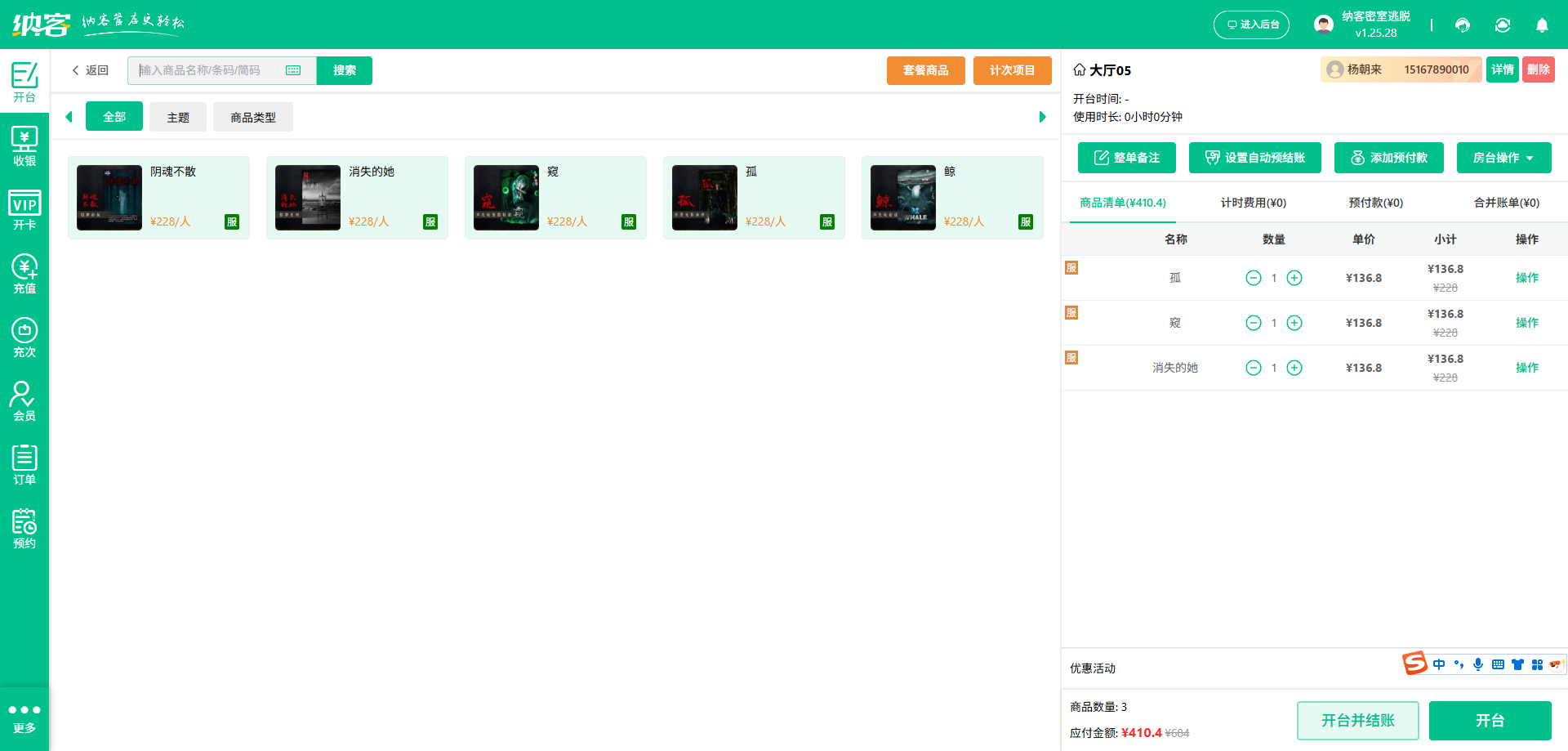This screenshot has width=1568, height=751.
Task: Click the customer service headset icon
Action: click(1463, 25)
